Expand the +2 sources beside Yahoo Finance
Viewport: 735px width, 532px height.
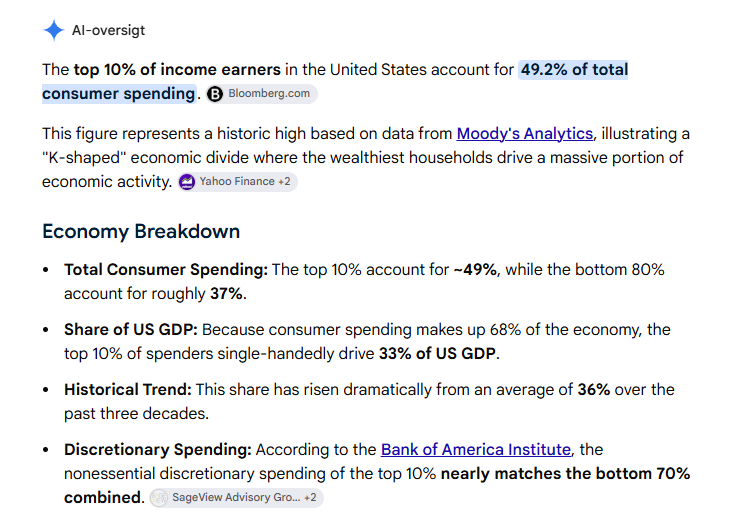284,181
